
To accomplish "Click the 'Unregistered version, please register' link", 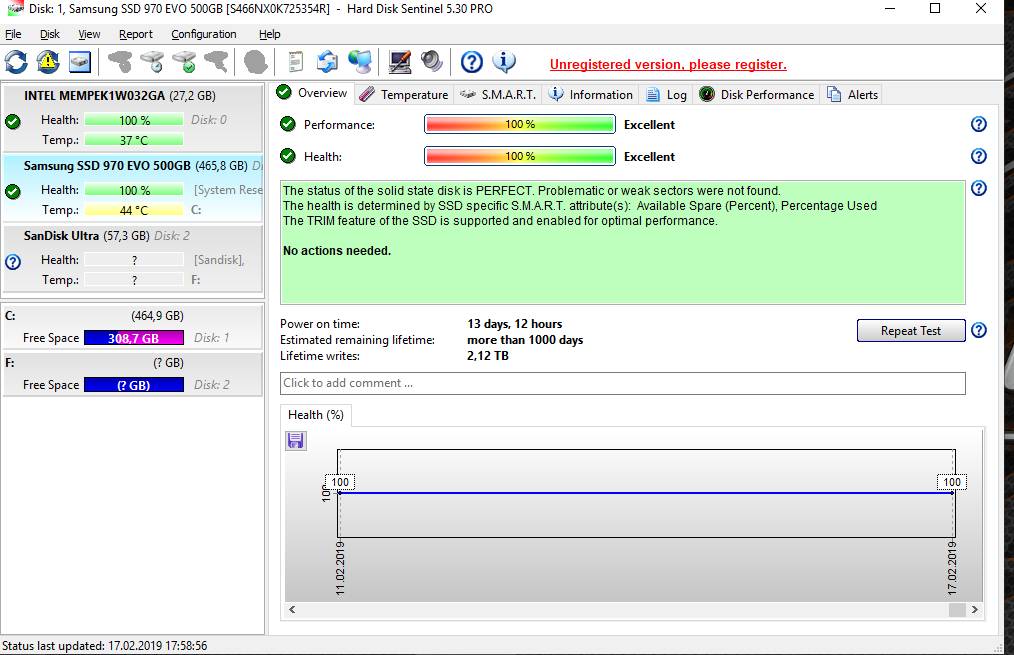I will click(668, 65).
